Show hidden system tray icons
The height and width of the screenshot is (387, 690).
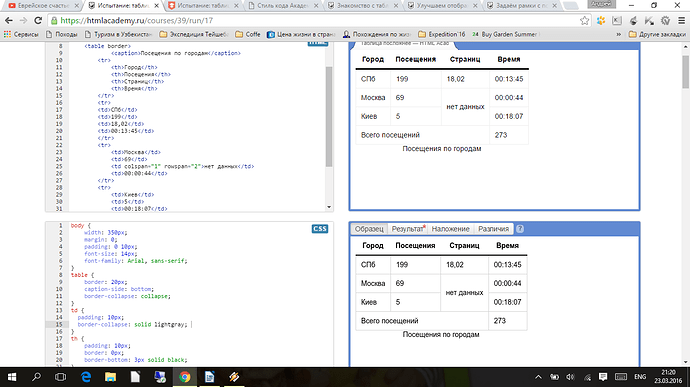538,377
